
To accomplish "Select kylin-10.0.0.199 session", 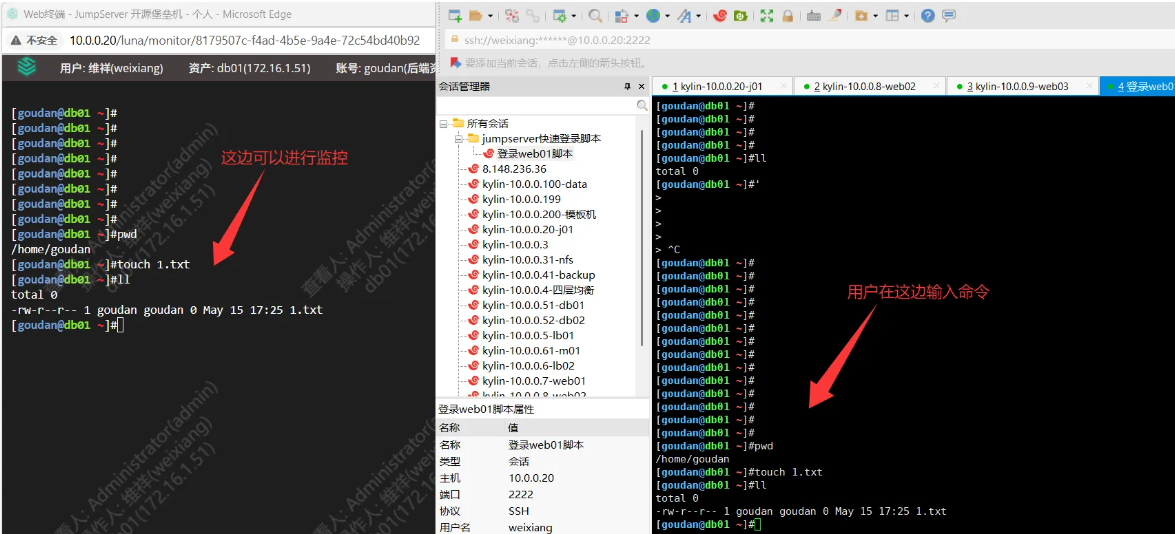I will click(522, 199).
